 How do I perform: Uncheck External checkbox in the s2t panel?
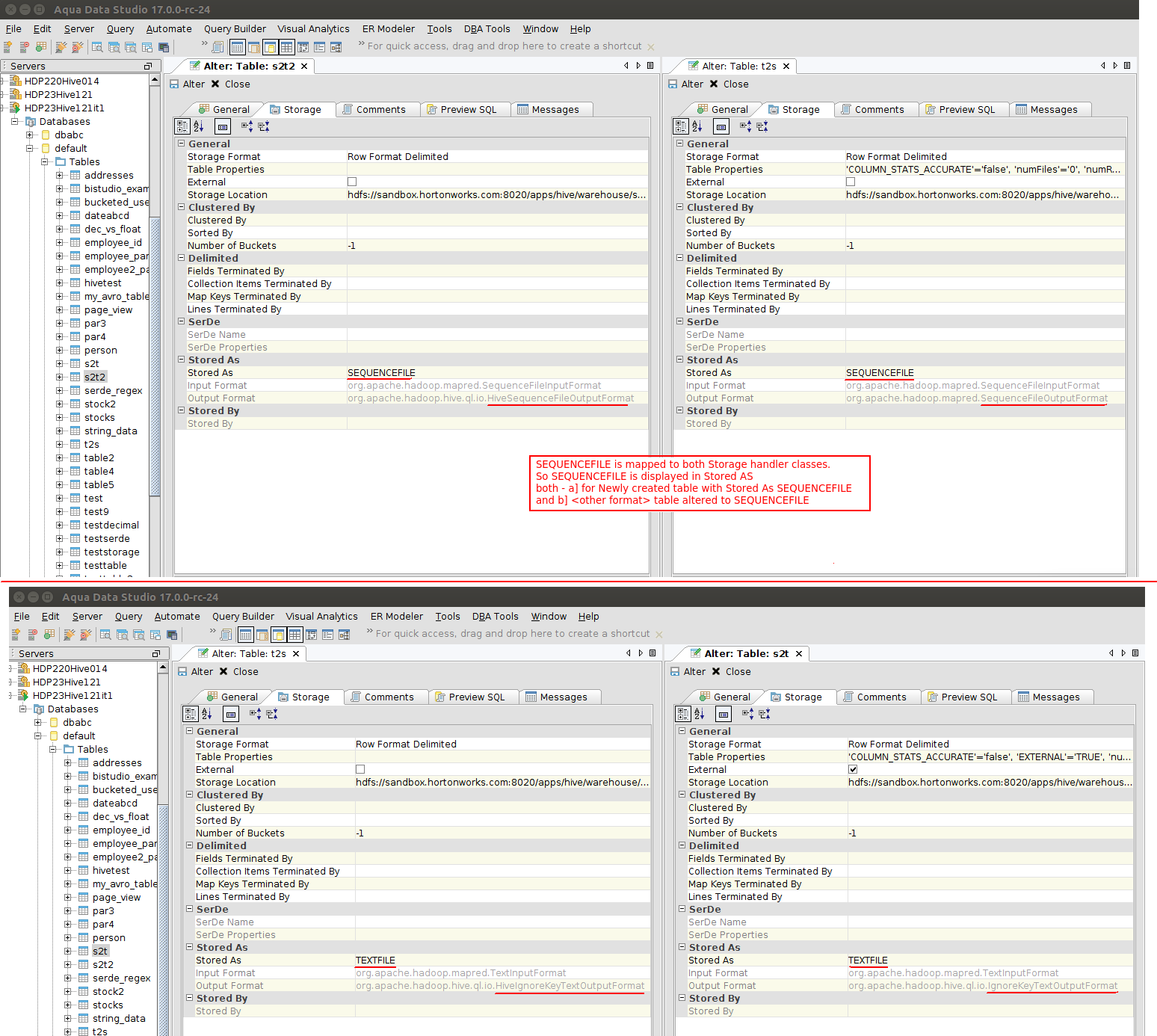(x=853, y=769)
